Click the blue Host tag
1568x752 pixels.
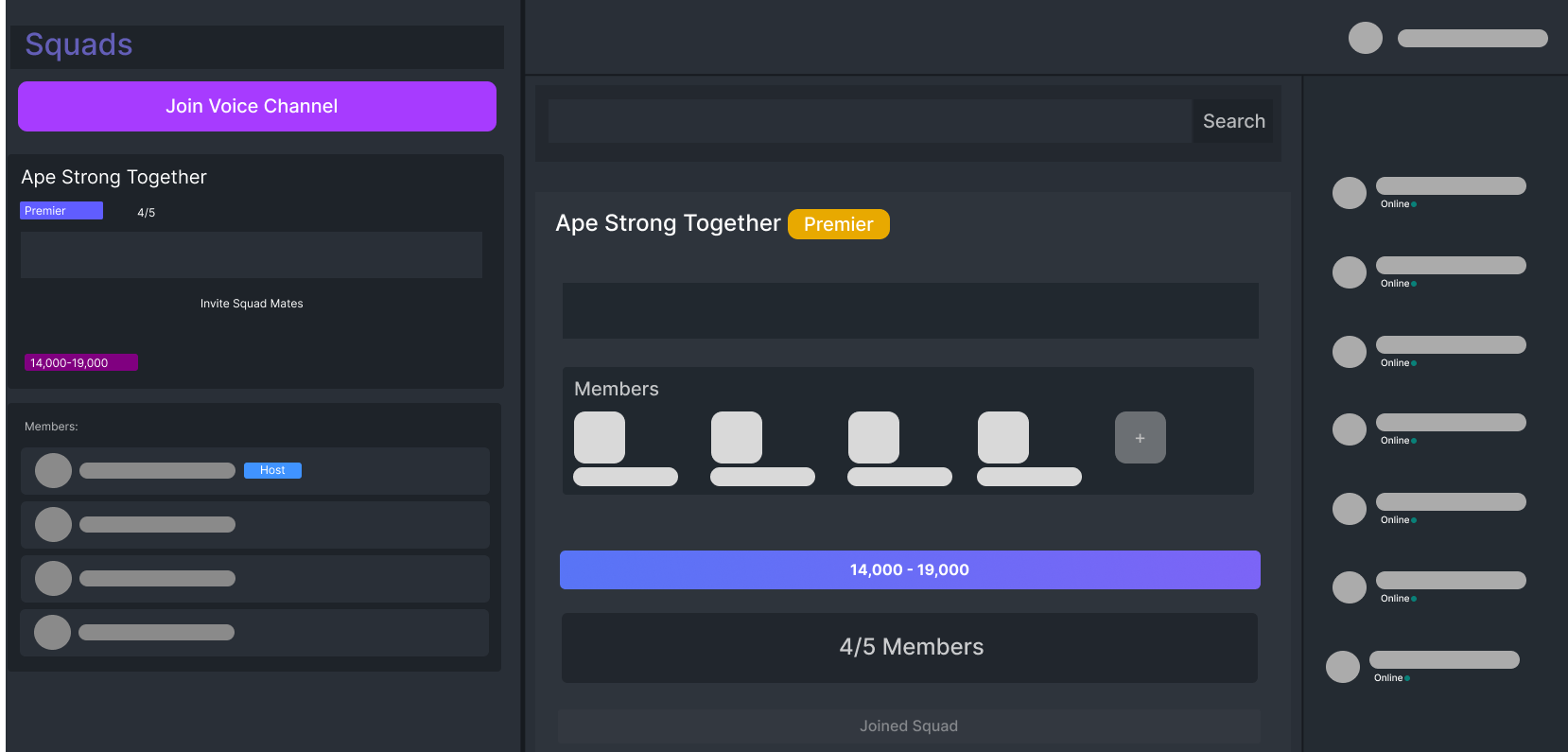272,470
